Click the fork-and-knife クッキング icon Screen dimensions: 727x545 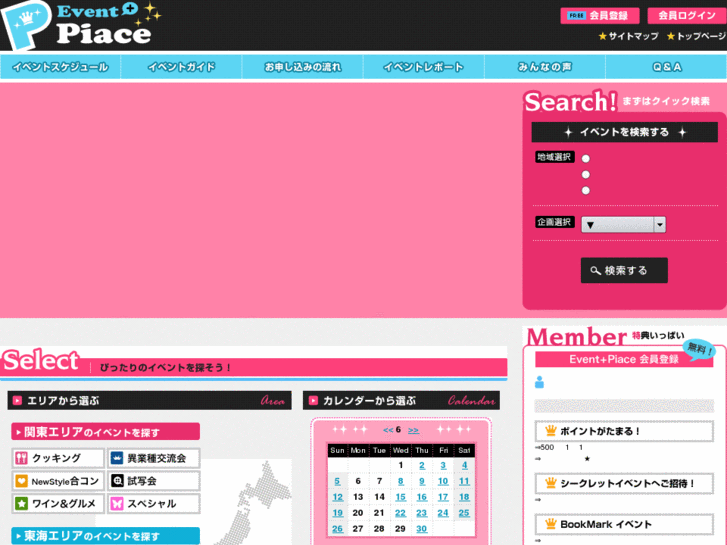(21, 458)
